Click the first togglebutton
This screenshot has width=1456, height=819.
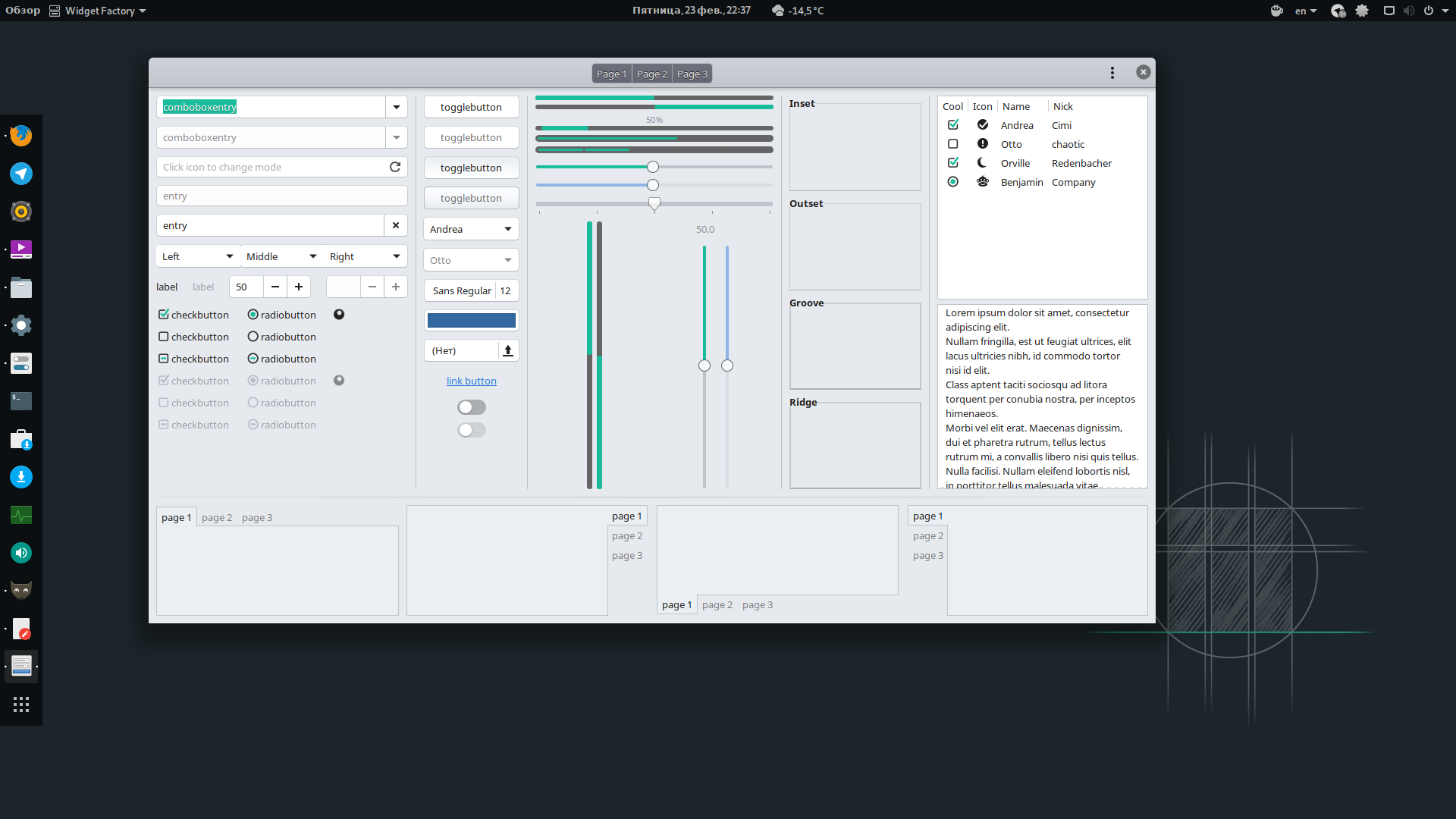coord(471,107)
